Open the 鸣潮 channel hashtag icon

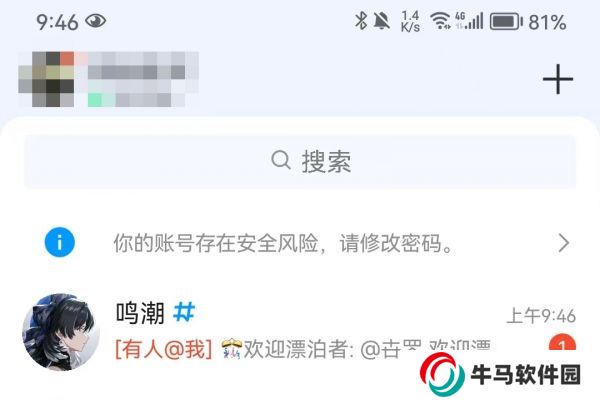click(184, 312)
